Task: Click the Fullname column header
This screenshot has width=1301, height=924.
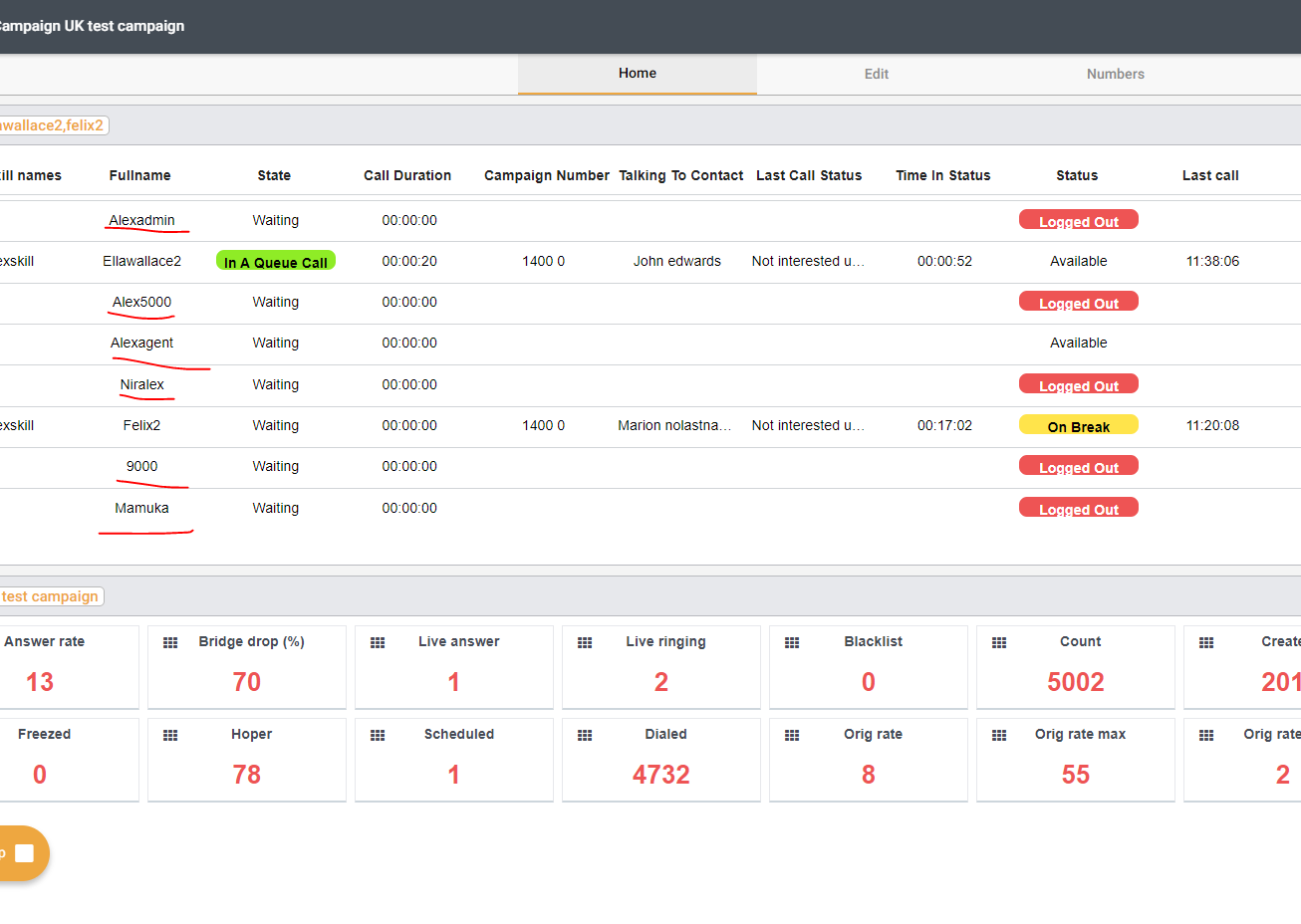Action: pos(139,175)
